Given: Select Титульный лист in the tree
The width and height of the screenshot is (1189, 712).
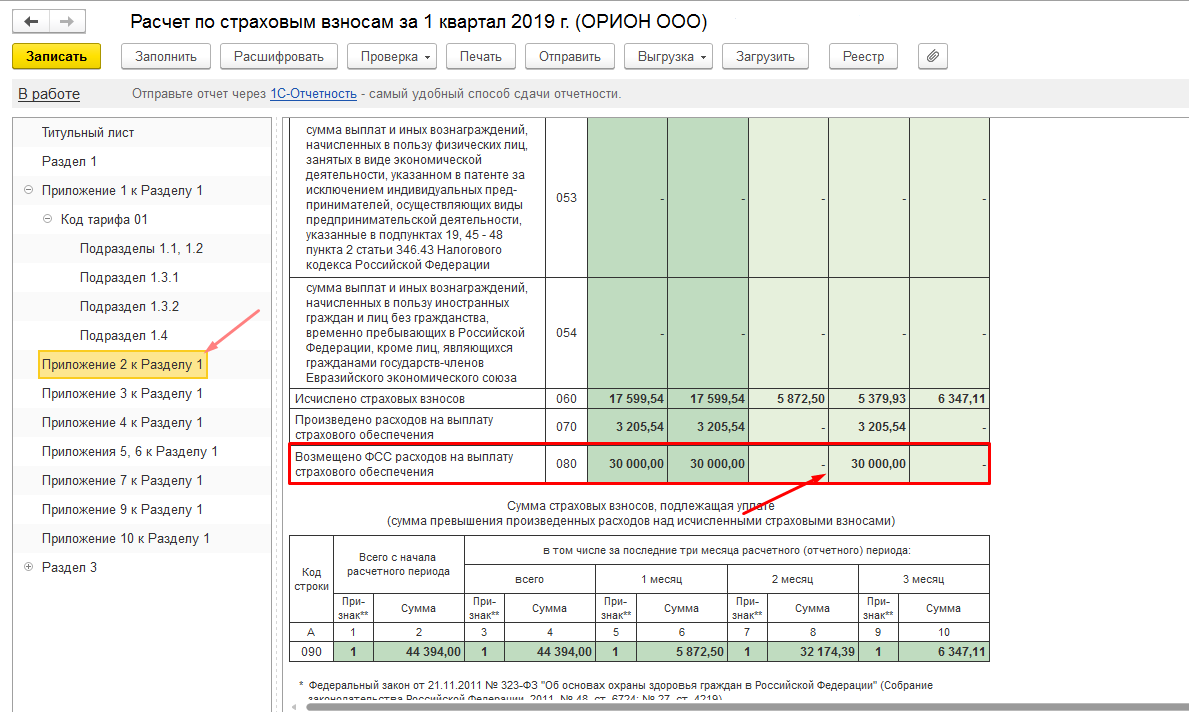Looking at the screenshot, I should click(88, 133).
